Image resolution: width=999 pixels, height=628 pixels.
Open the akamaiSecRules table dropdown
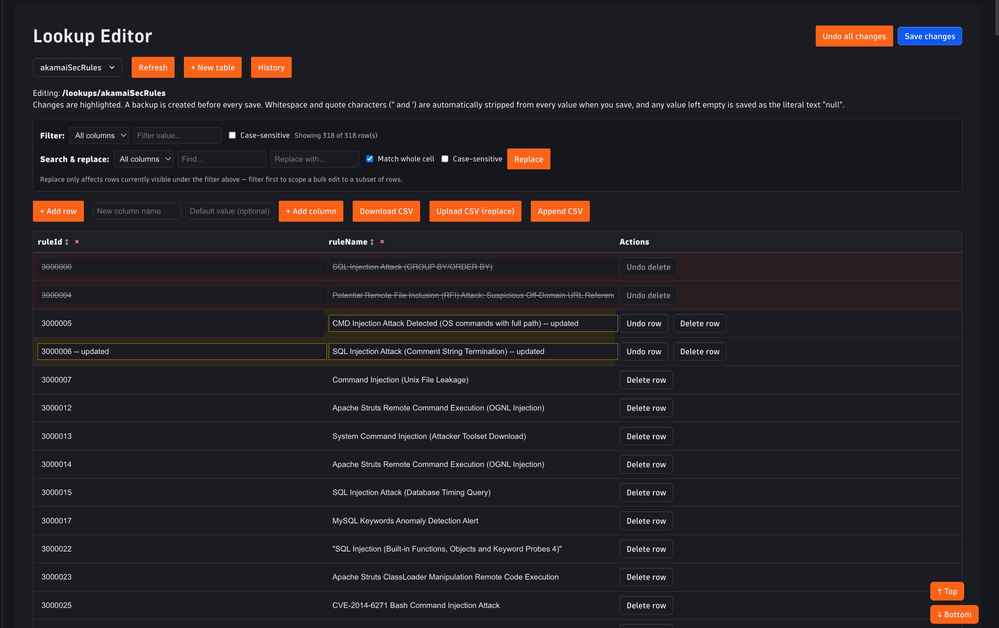click(x=77, y=68)
